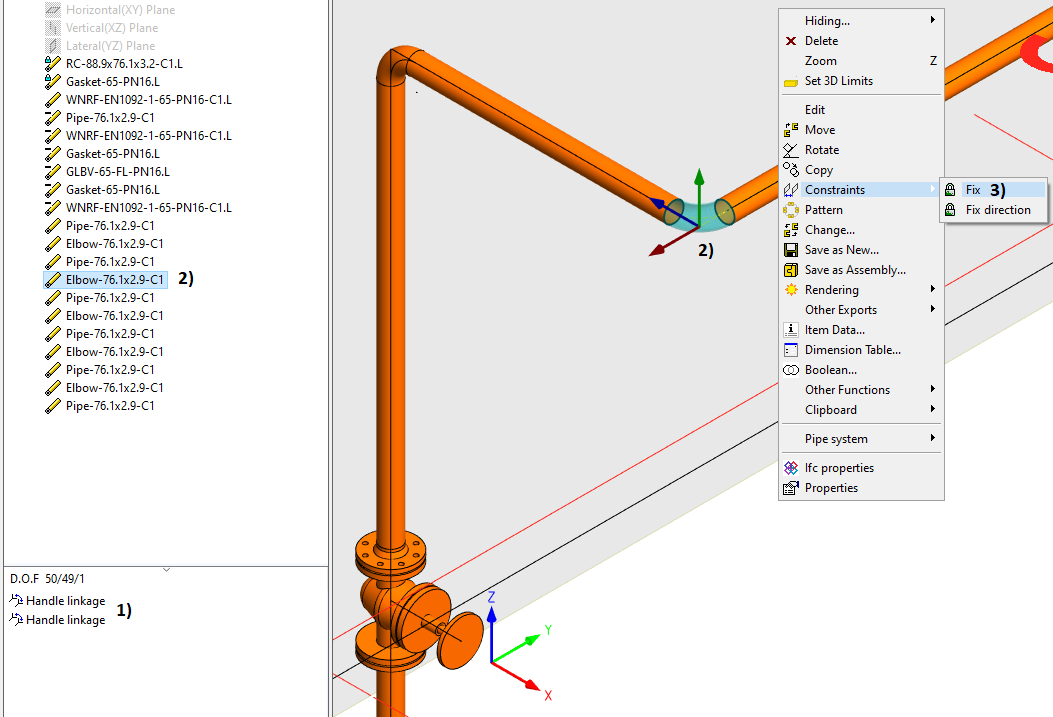
Task: Click the Copy icon in context menu
Action: pyautogui.click(x=791, y=170)
